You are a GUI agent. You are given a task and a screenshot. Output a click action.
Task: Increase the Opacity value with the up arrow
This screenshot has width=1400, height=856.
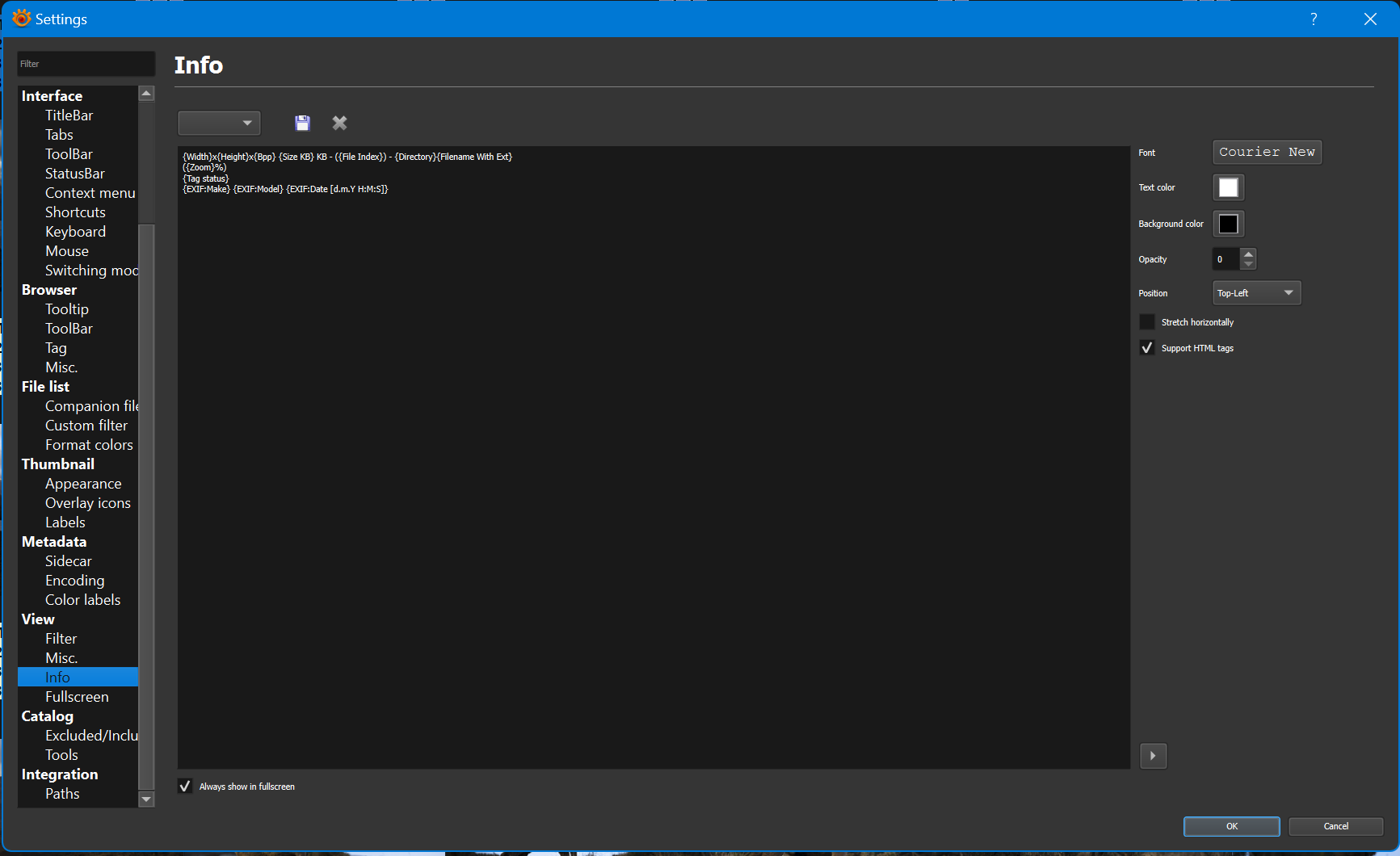point(1248,254)
